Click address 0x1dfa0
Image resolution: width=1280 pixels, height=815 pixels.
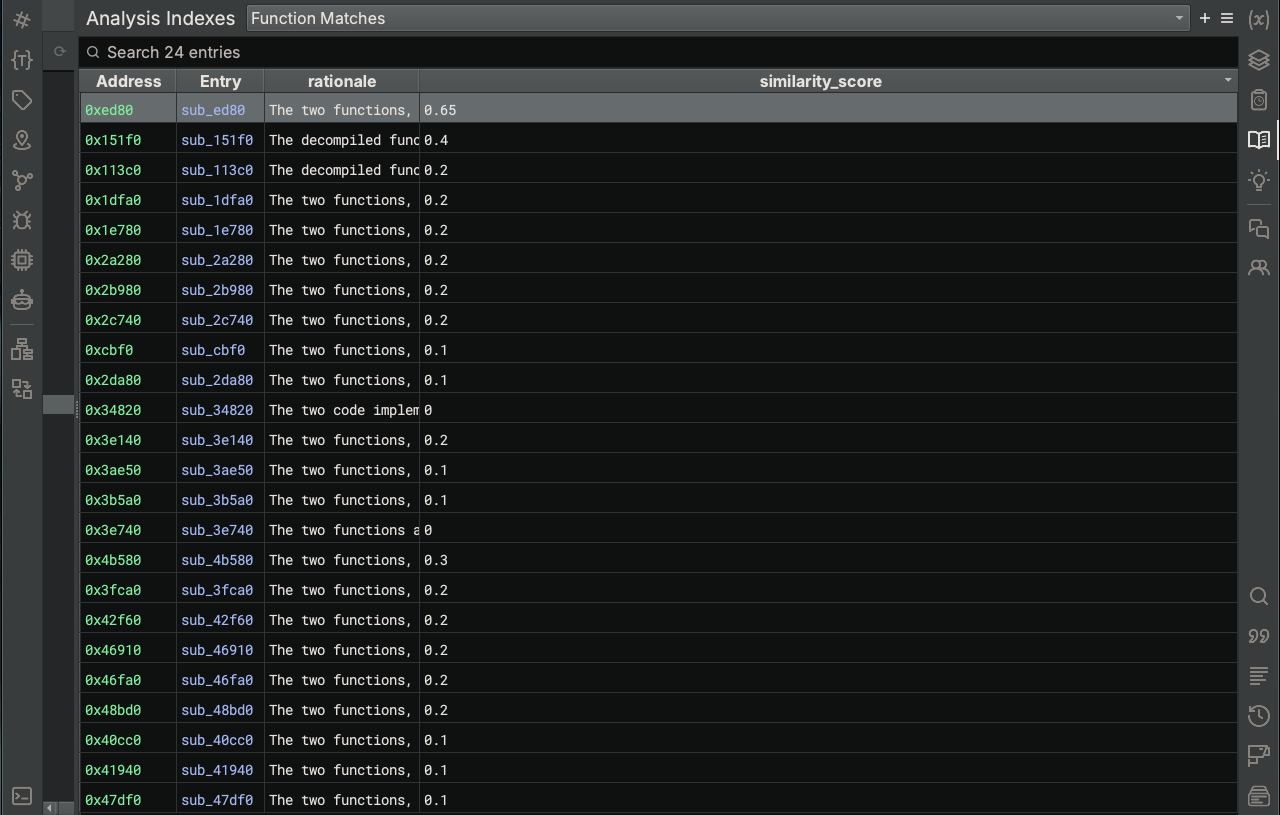[x=113, y=200]
